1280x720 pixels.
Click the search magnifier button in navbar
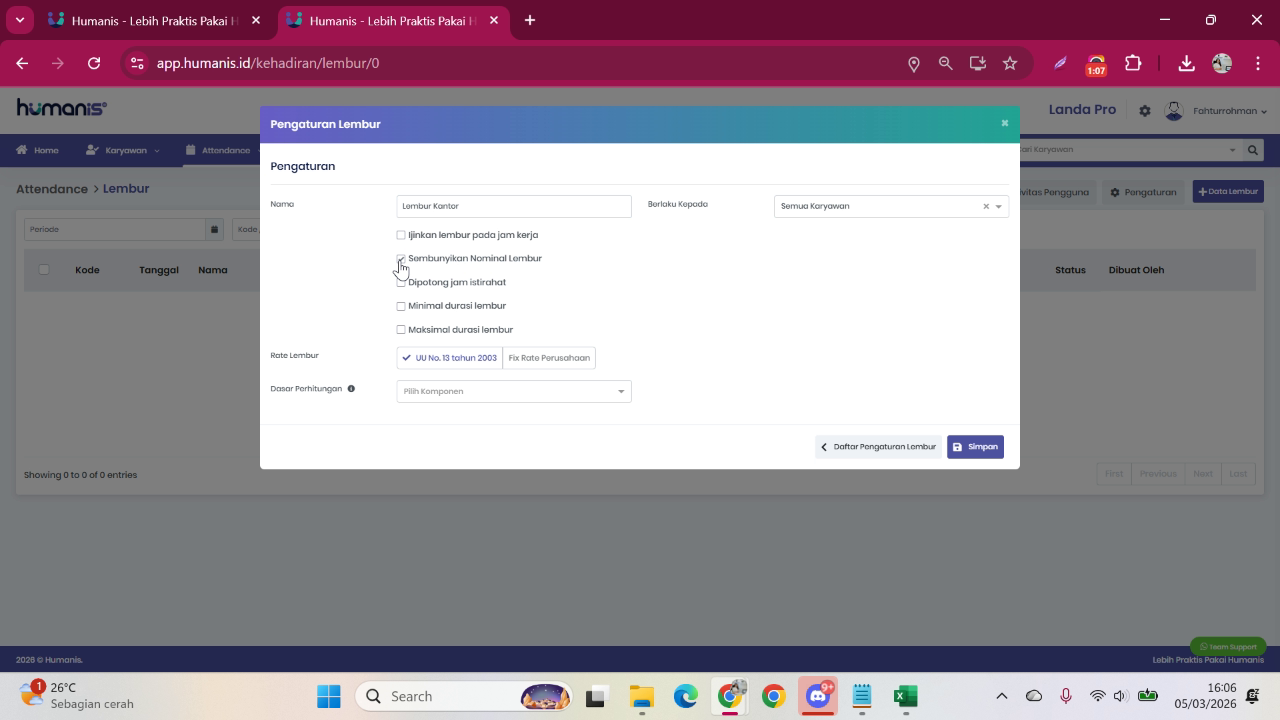pos(1253,150)
